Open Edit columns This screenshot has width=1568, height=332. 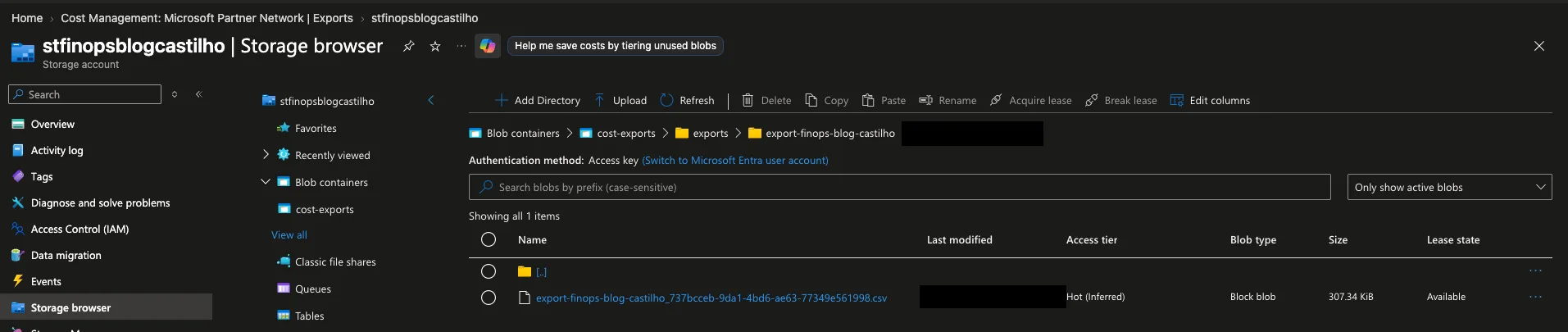click(1210, 100)
